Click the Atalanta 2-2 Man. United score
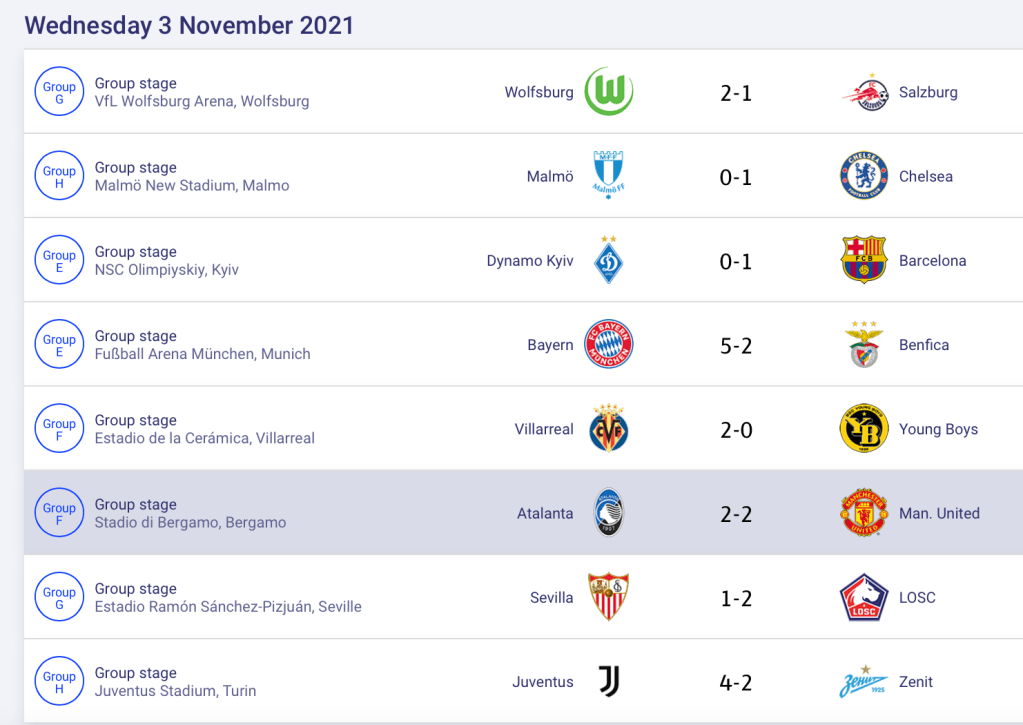 click(736, 514)
